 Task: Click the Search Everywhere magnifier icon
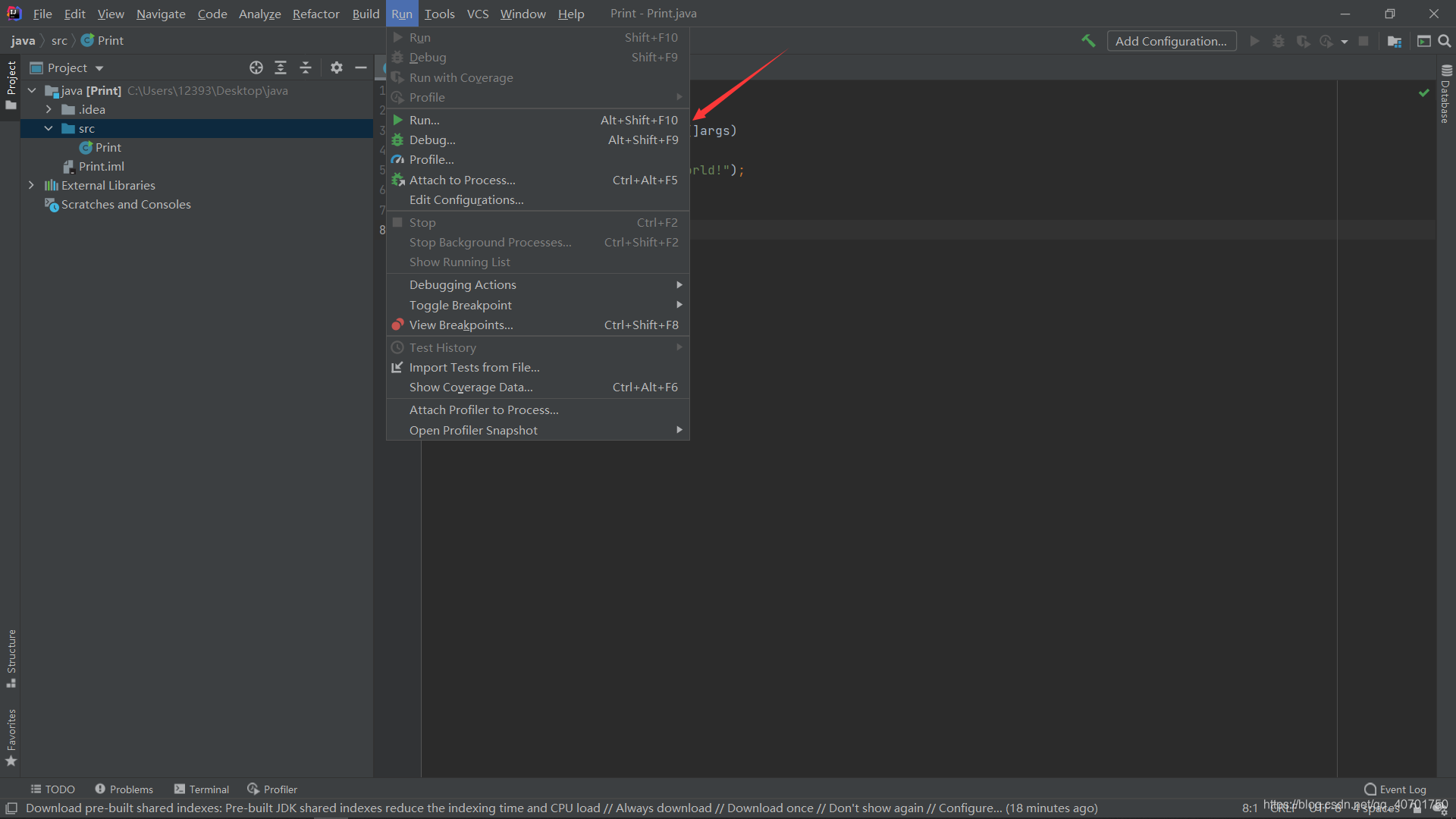tap(1445, 41)
